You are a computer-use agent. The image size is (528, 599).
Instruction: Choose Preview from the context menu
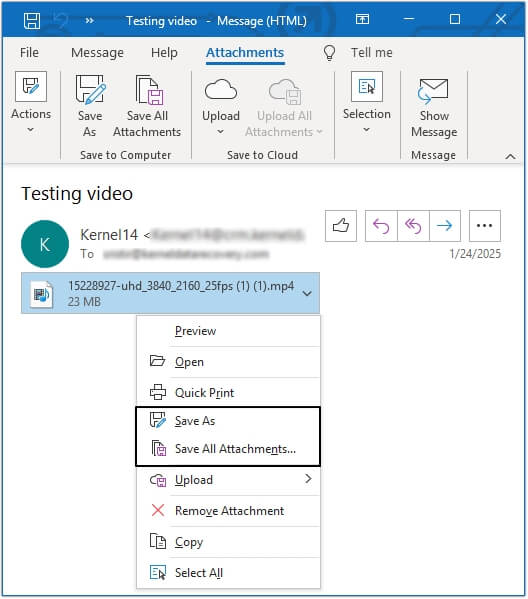228,331
